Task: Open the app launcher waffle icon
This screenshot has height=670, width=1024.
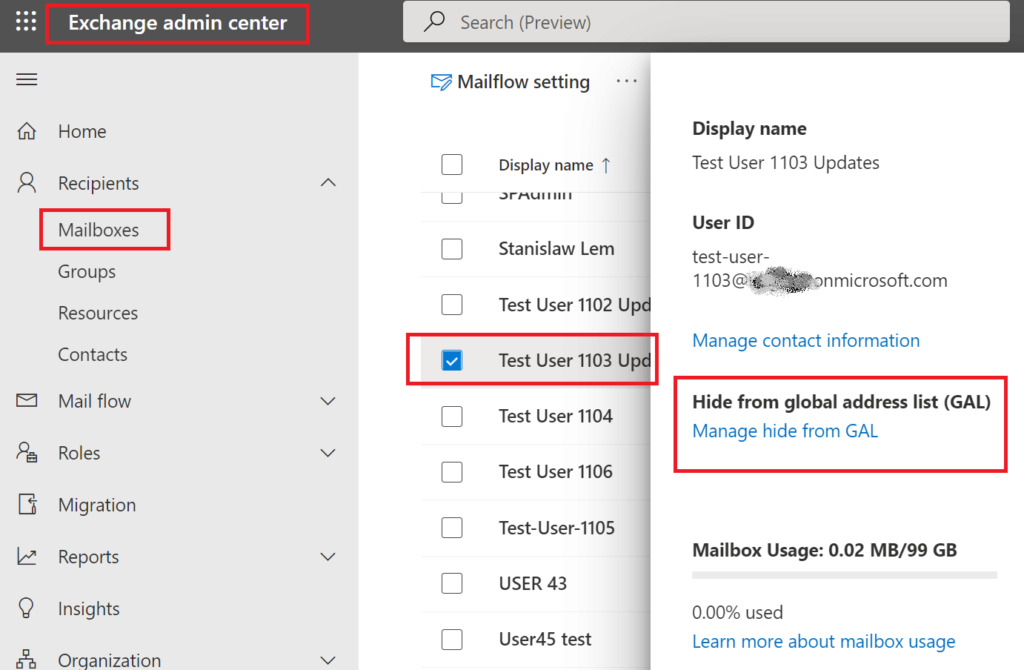Action: (26, 22)
